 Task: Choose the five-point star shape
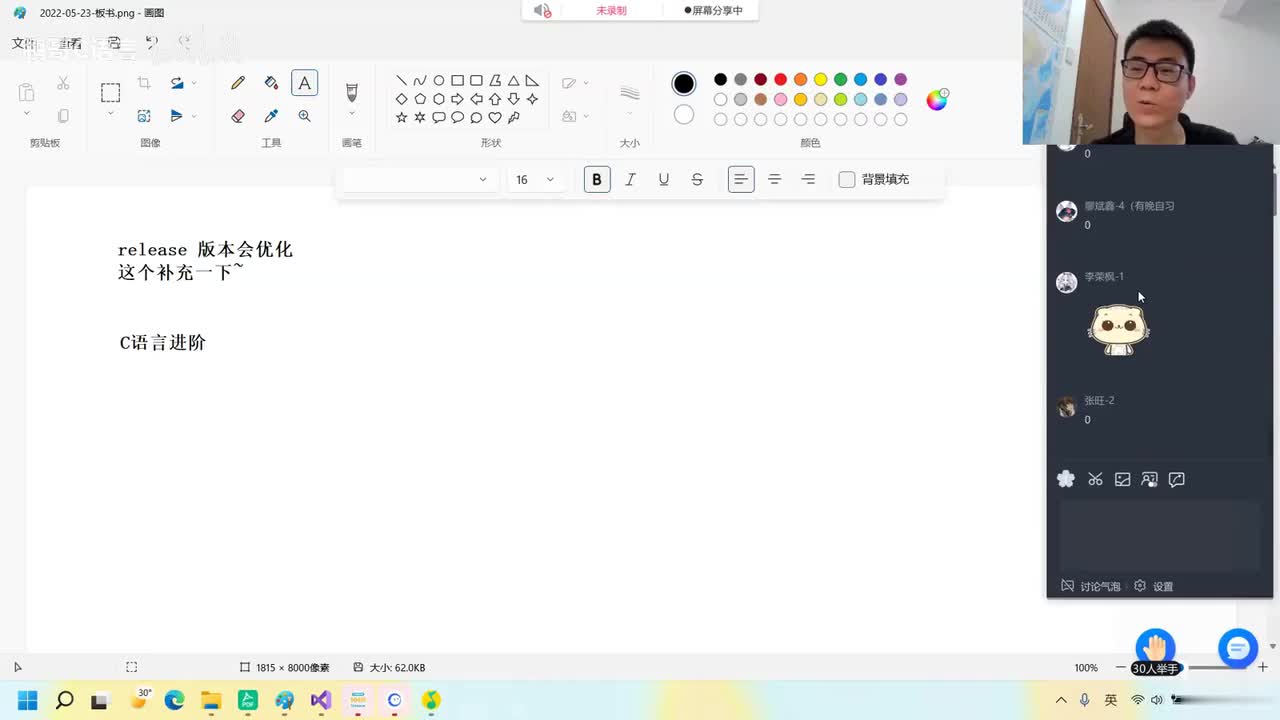point(401,117)
